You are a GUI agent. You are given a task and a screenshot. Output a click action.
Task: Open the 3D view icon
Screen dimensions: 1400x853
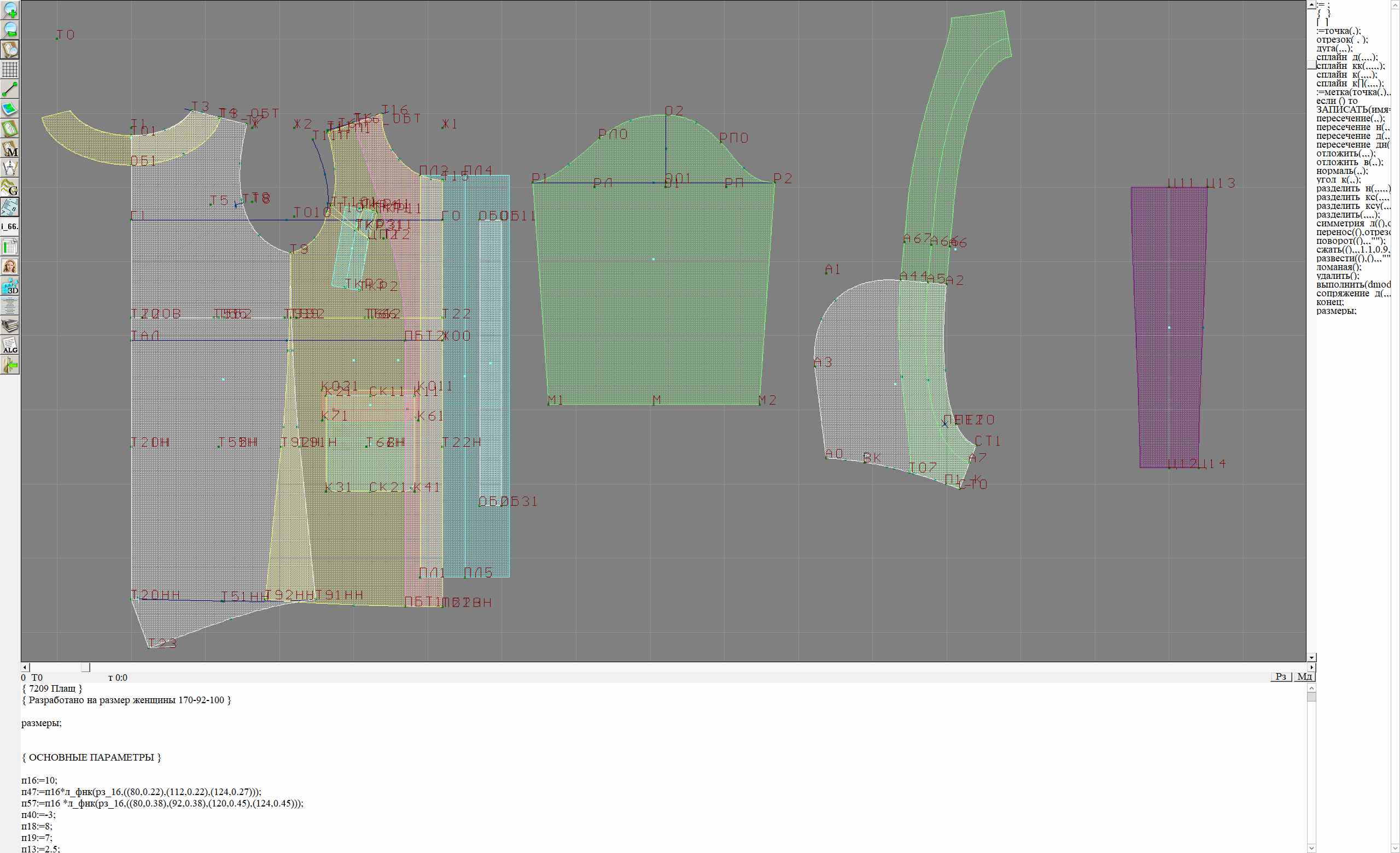tap(10, 287)
